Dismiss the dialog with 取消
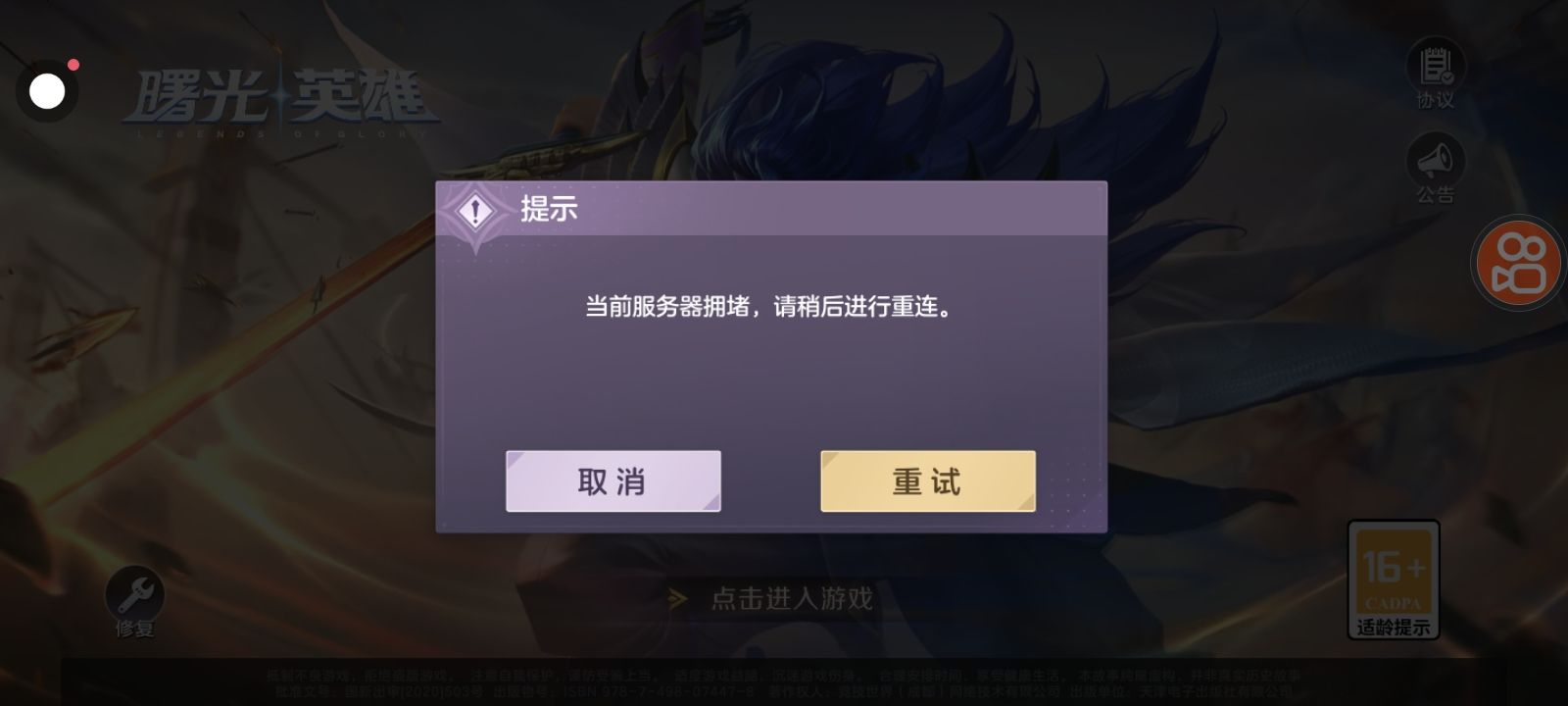Screen dimensions: 1568x706 click(x=613, y=480)
